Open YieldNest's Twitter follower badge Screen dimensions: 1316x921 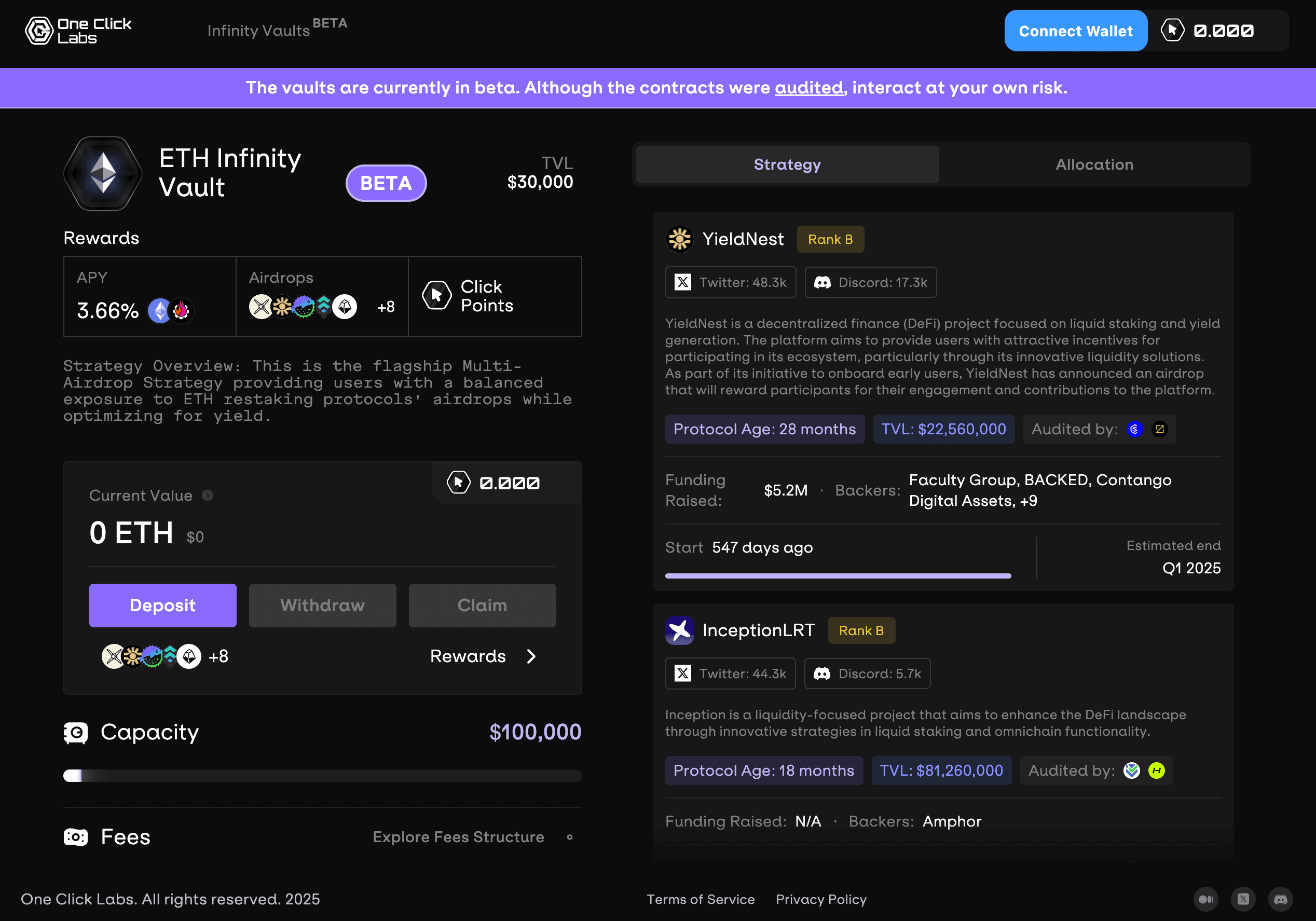[730, 282]
